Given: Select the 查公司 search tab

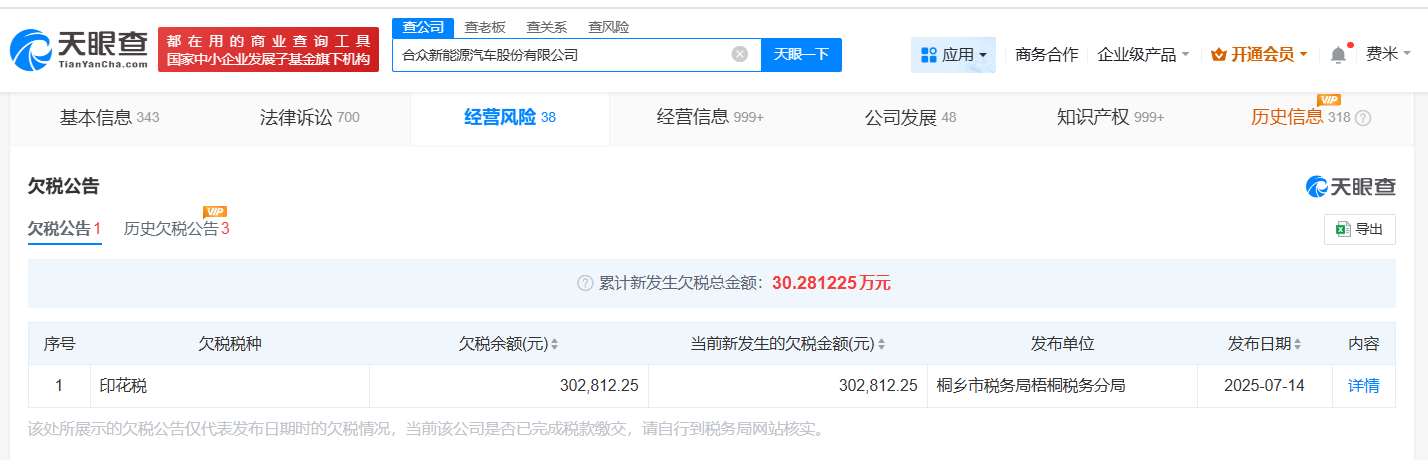Looking at the screenshot, I should (423, 27).
